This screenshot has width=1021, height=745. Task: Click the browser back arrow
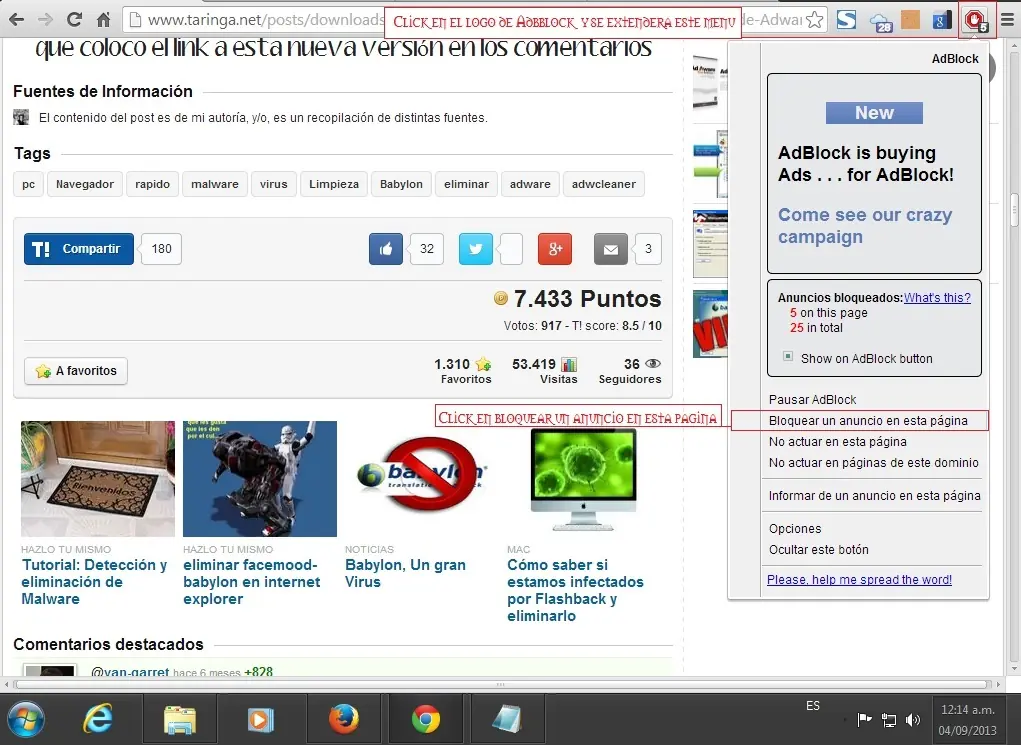point(16,20)
